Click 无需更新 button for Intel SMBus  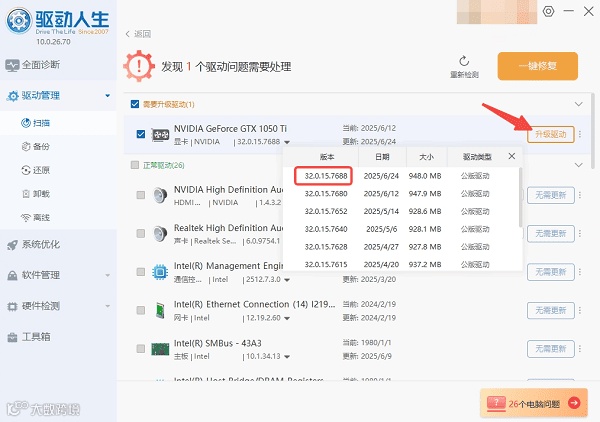[551, 349]
